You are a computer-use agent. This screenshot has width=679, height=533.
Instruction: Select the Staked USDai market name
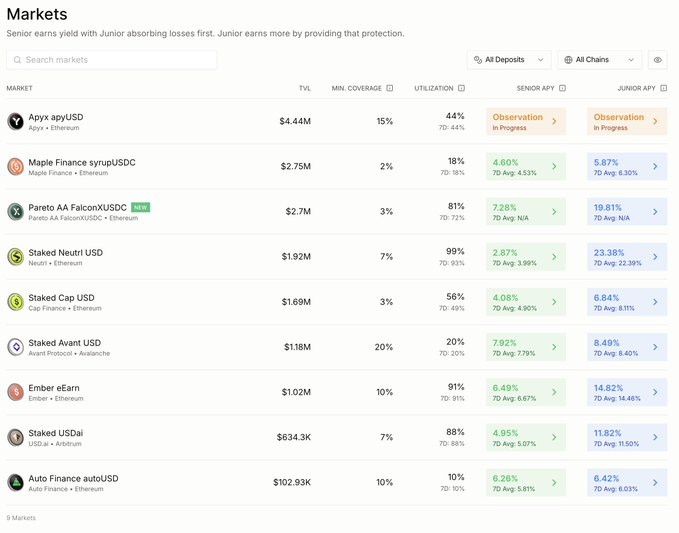point(56,433)
